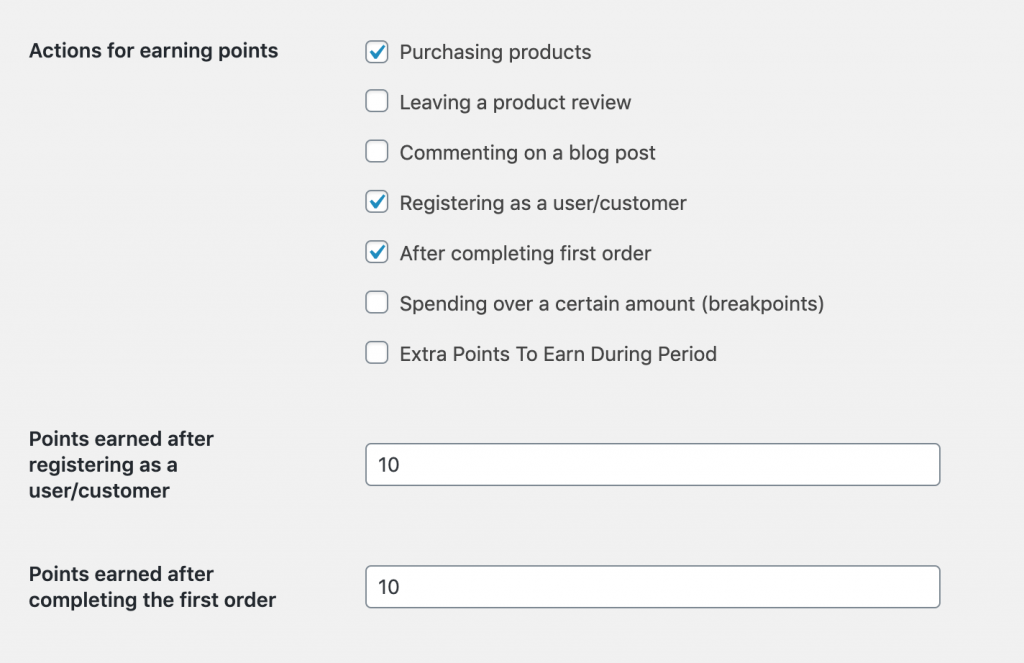The width and height of the screenshot is (1024, 663).
Task: Tick the Commenting on a blog post checkbox
Action: [377, 152]
